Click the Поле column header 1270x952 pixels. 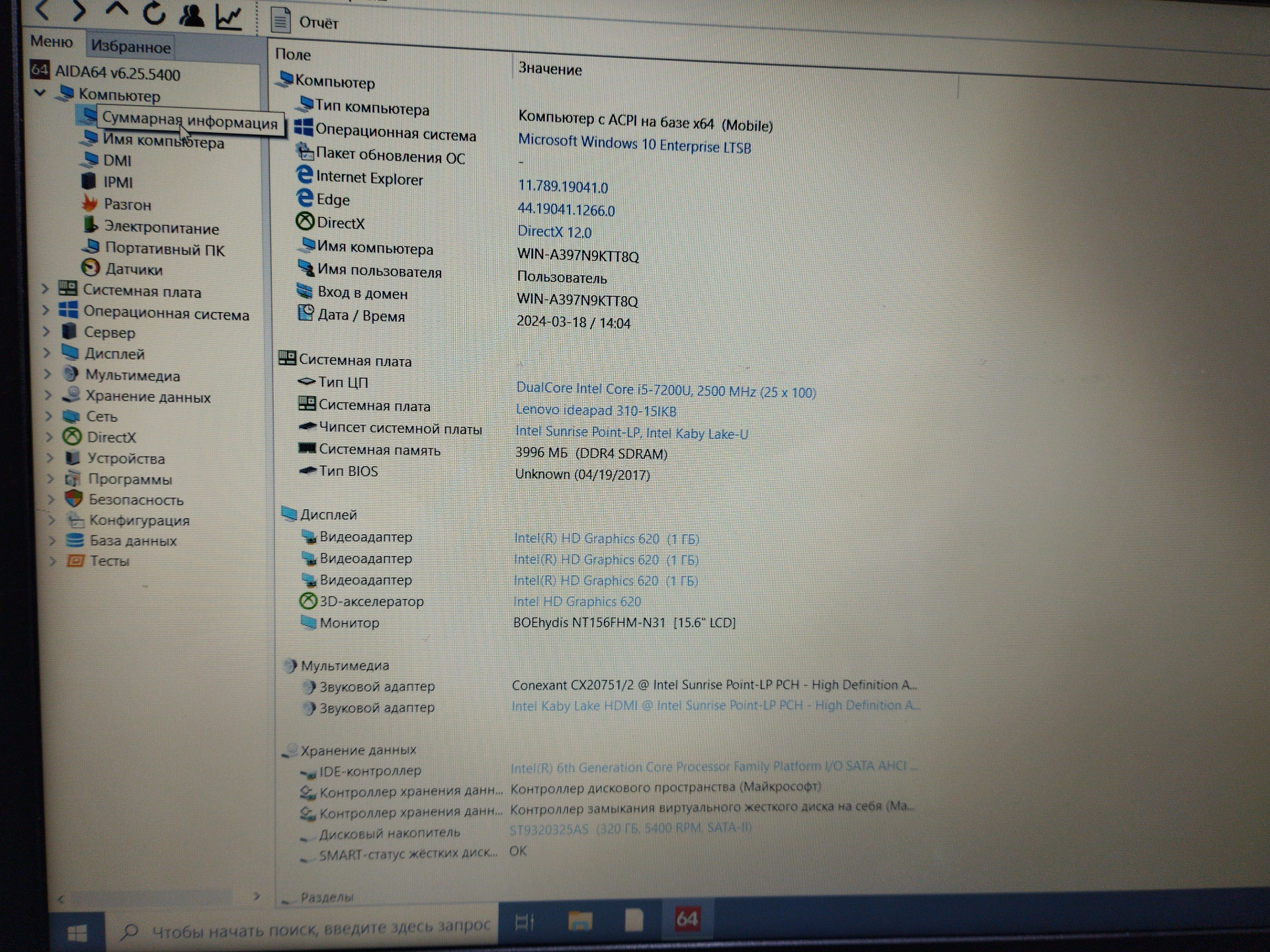pos(292,54)
